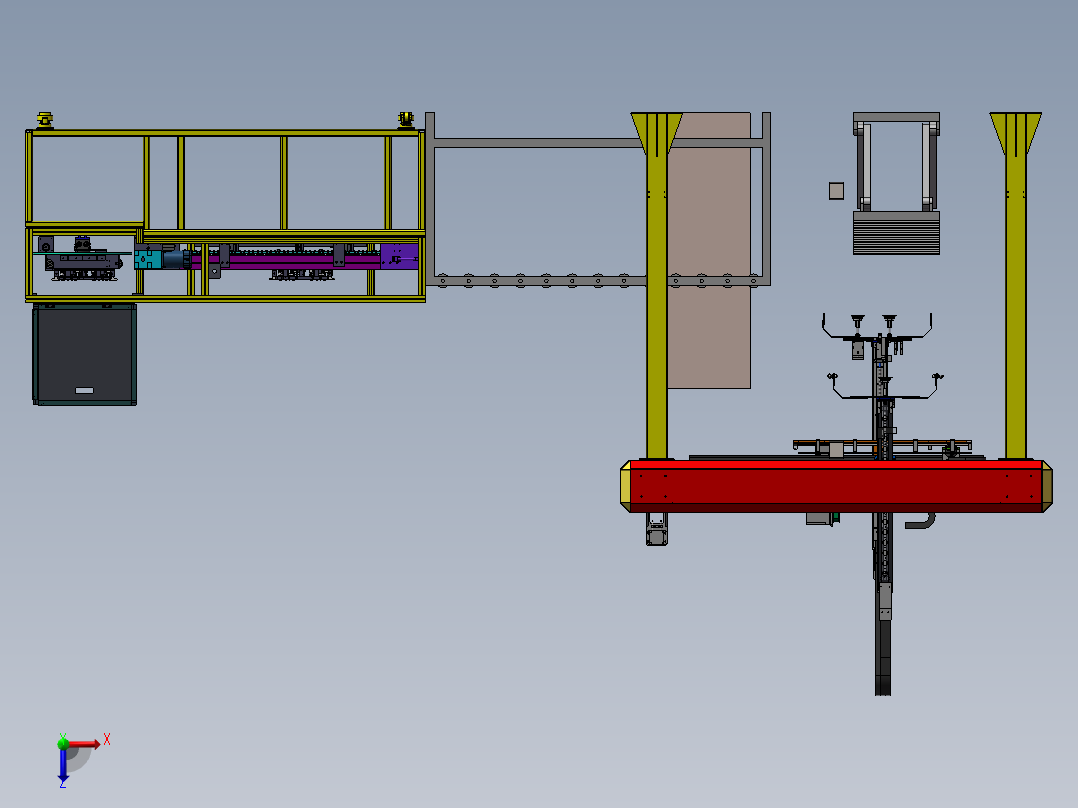The height and width of the screenshot is (808, 1078).
Task: Select the stacked gray plates block
Action: click(896, 233)
